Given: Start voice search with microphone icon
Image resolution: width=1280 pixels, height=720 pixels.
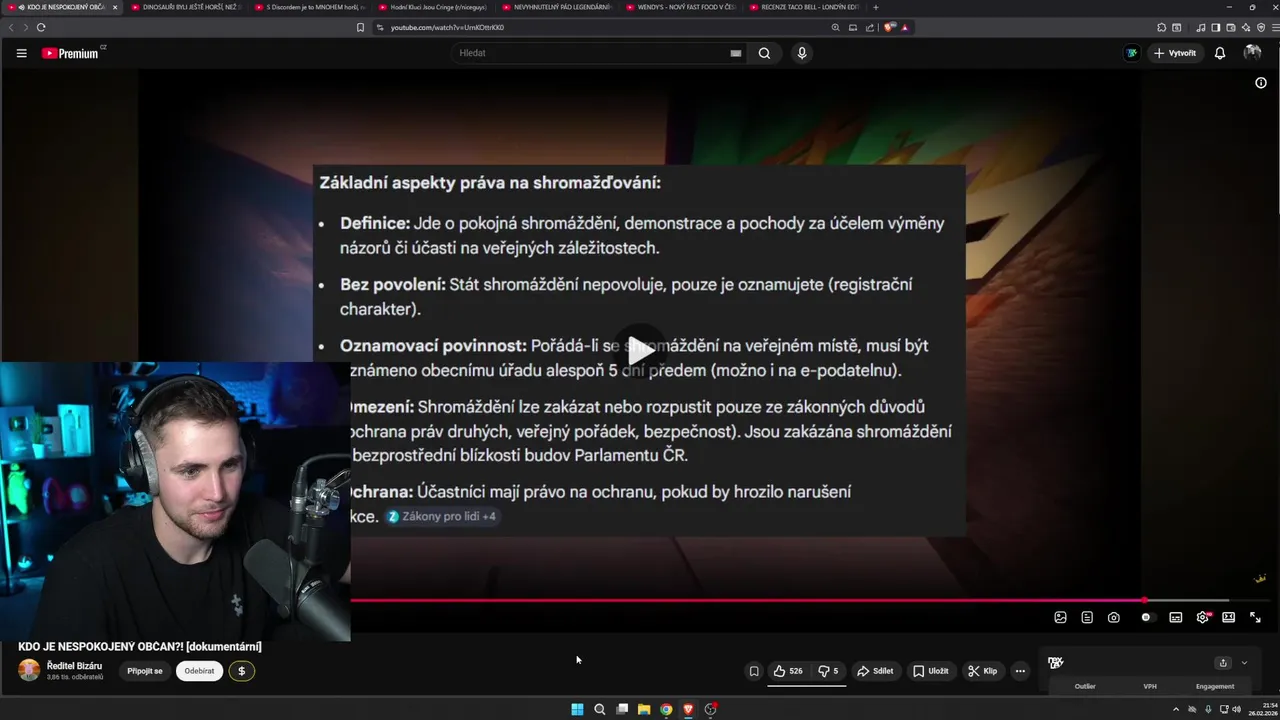Looking at the screenshot, I should (801, 53).
